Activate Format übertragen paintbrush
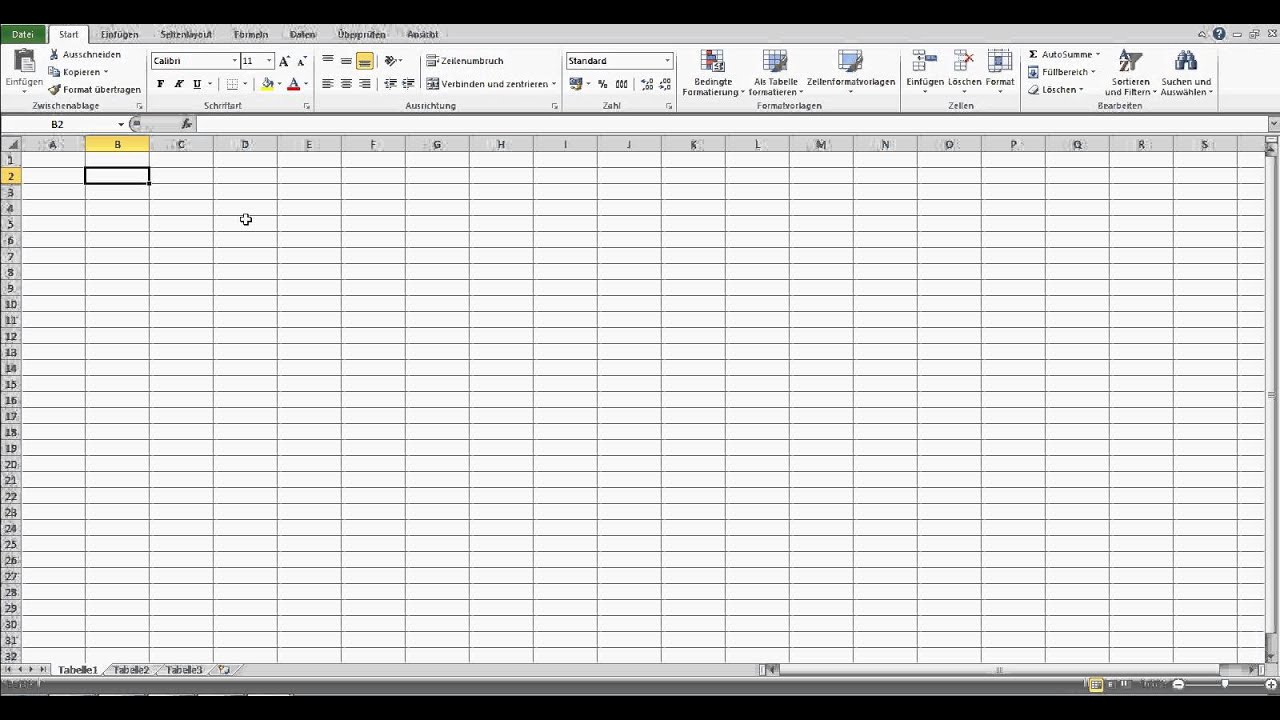The height and width of the screenshot is (720, 1280). pyautogui.click(x=95, y=89)
